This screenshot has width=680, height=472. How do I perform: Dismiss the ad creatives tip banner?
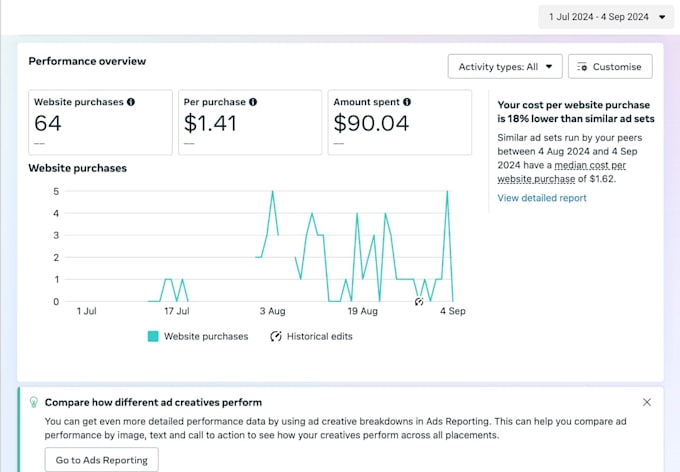pos(647,402)
